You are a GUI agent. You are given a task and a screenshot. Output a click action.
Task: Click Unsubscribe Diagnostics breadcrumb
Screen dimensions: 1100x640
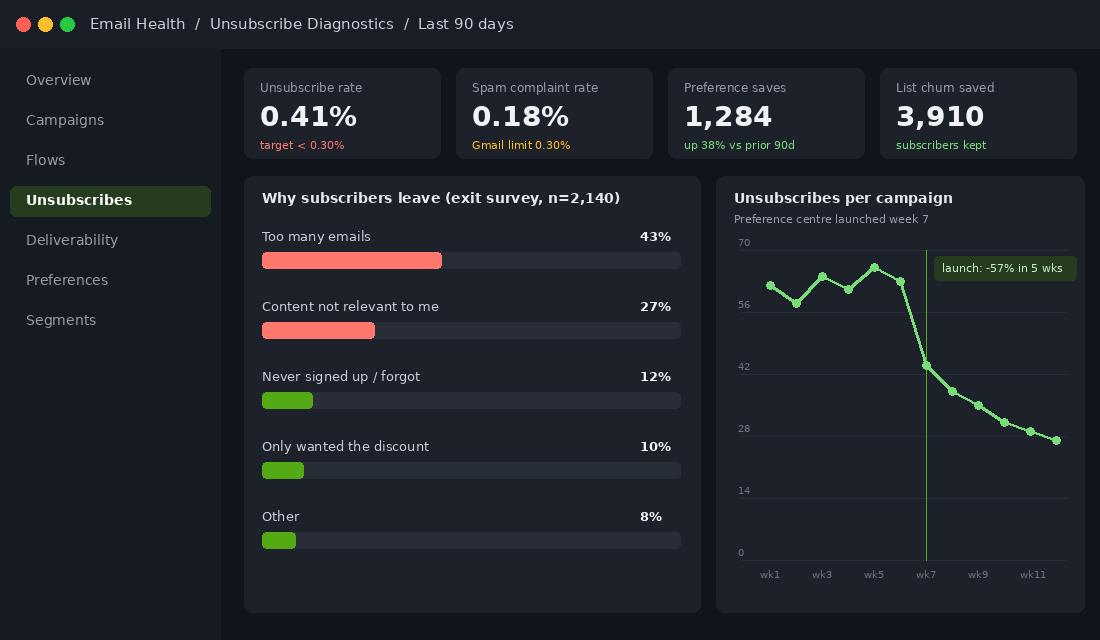[x=302, y=24]
